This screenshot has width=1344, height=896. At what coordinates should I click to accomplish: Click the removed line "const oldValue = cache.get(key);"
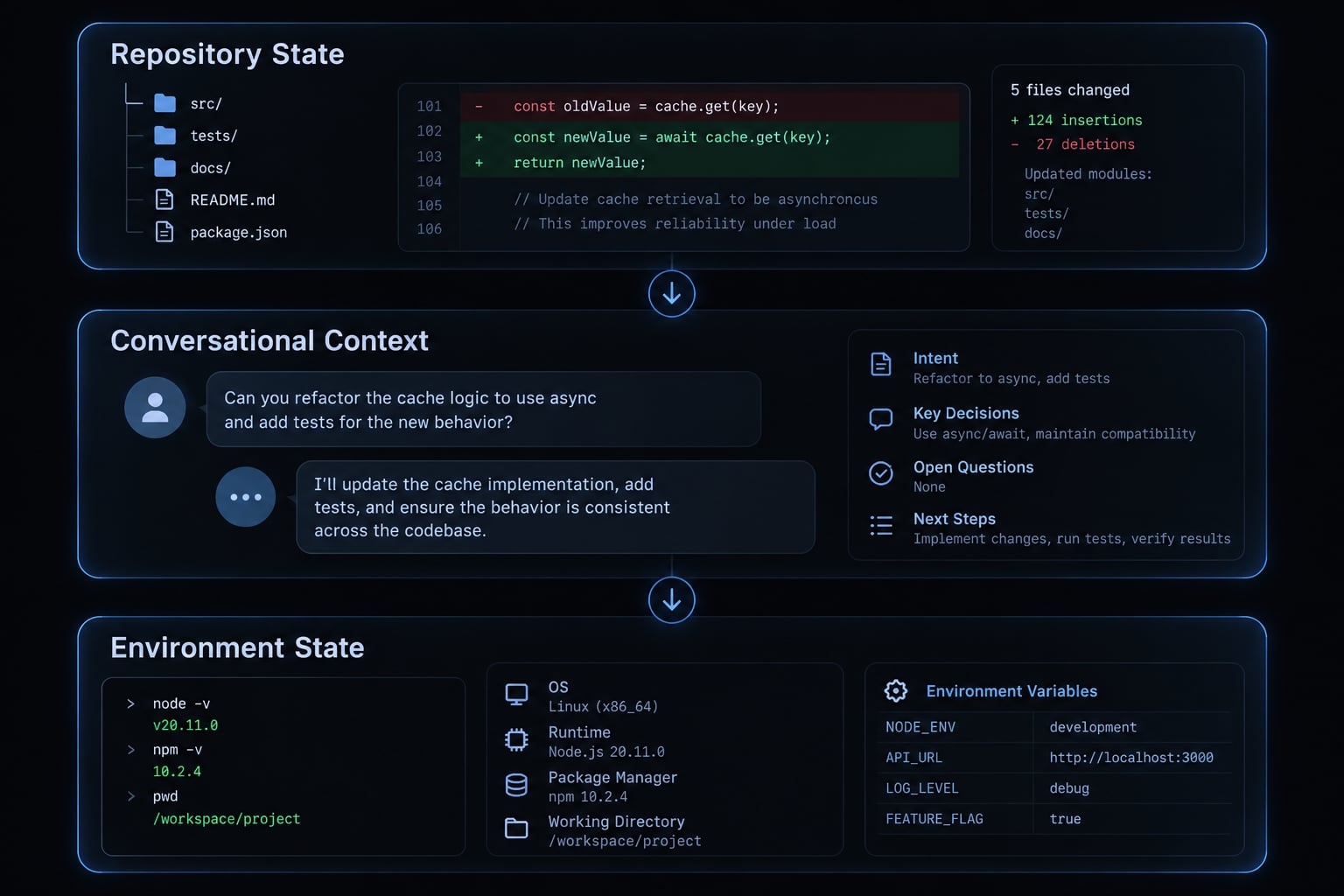[x=710, y=107]
